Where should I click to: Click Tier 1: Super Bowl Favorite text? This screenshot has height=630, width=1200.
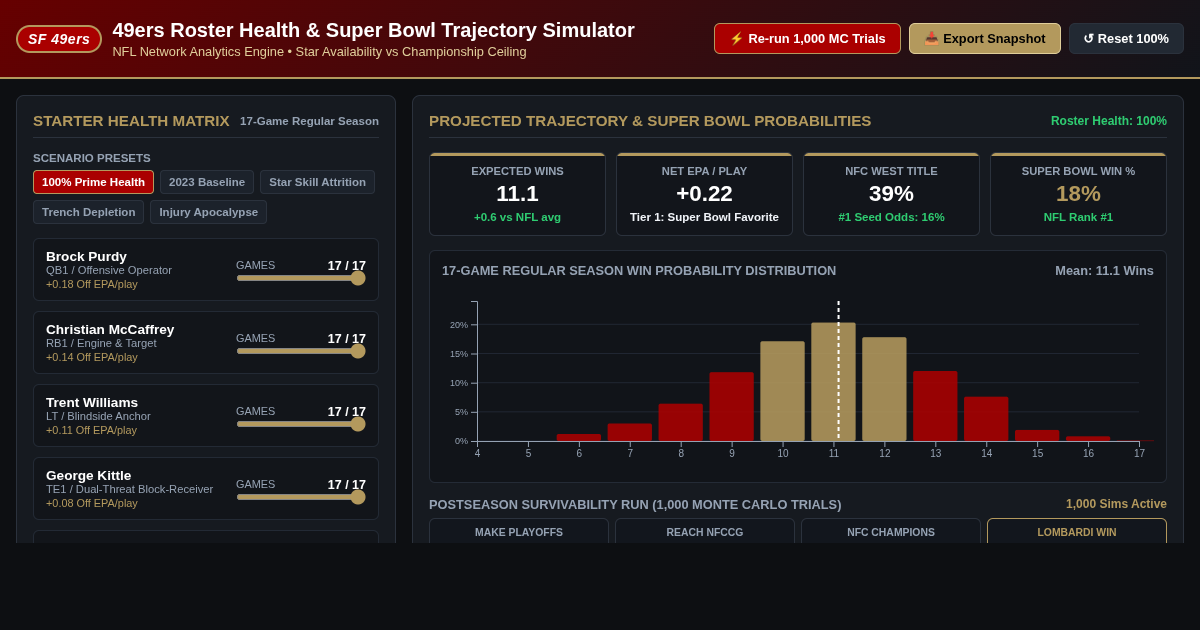coord(704,217)
